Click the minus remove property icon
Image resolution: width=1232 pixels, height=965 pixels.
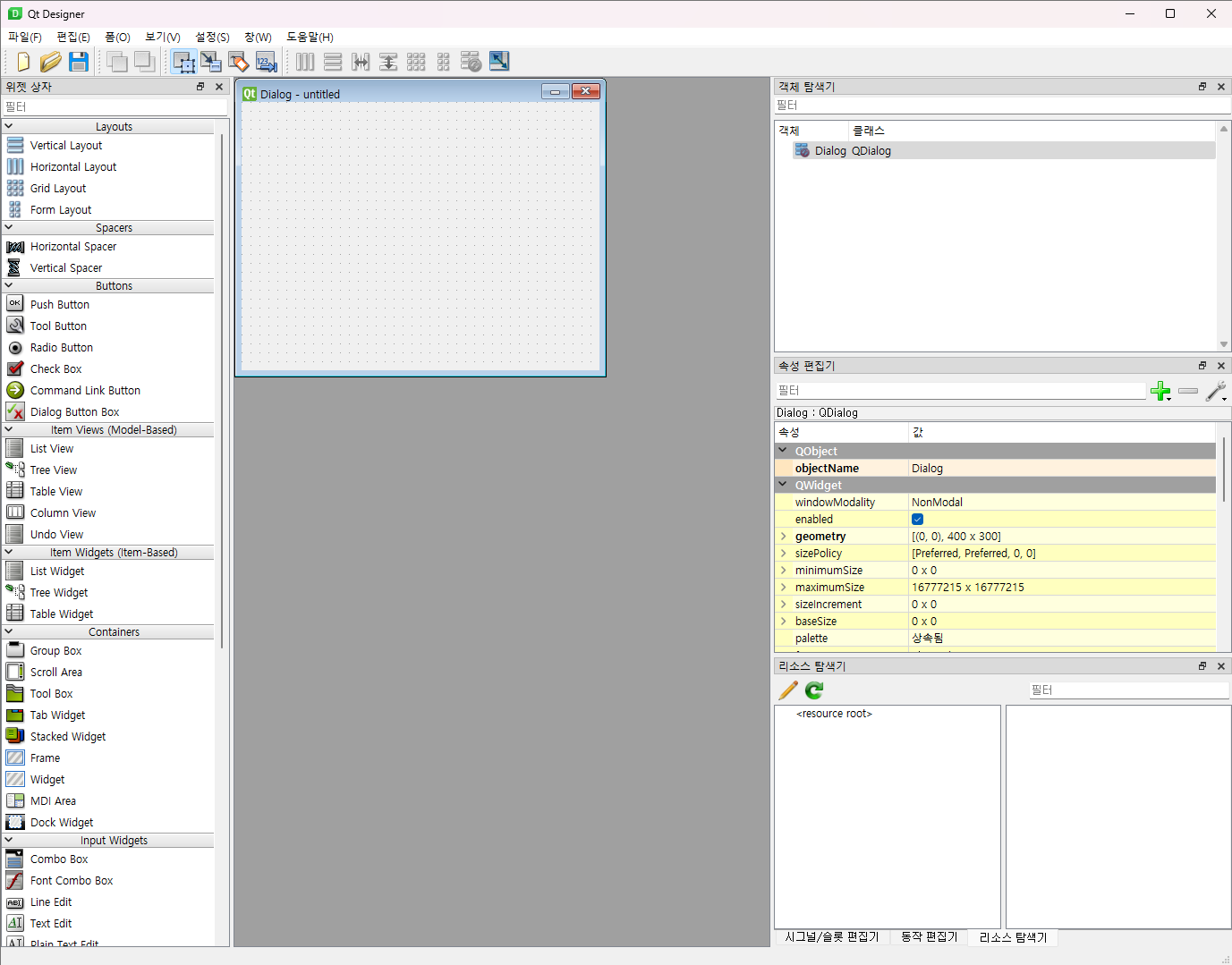(1188, 391)
